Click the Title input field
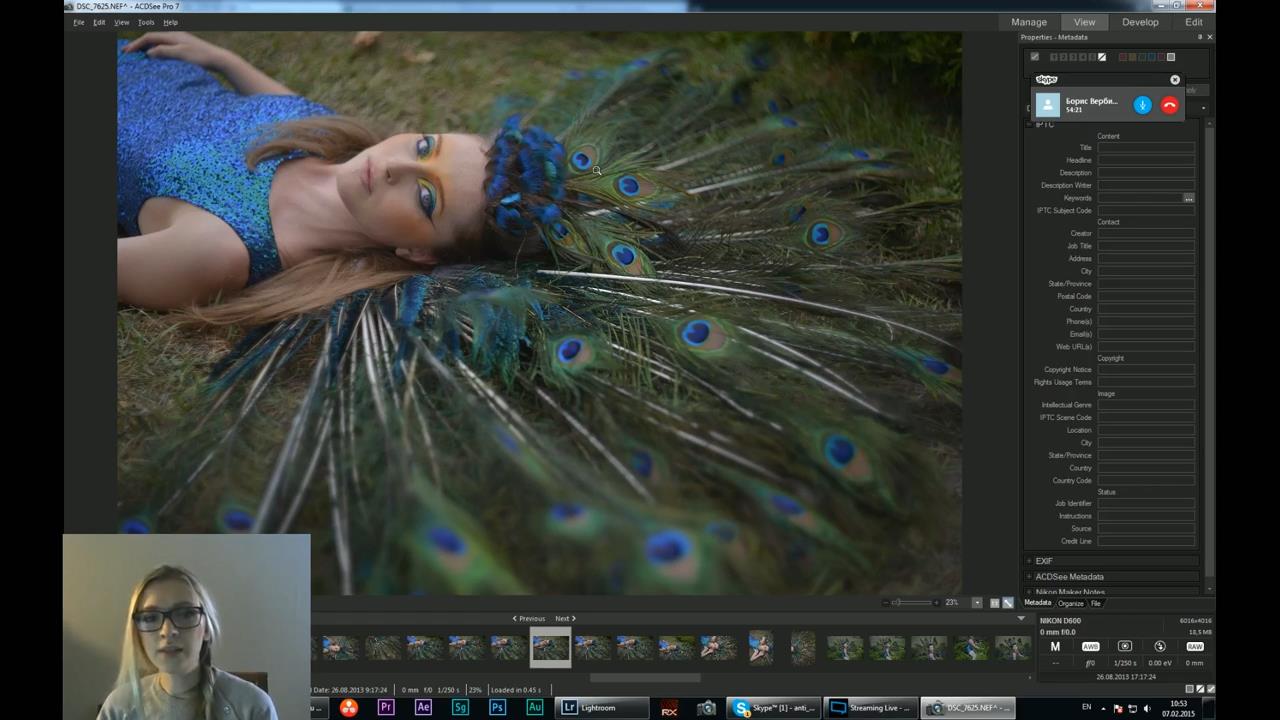 coord(1146,148)
